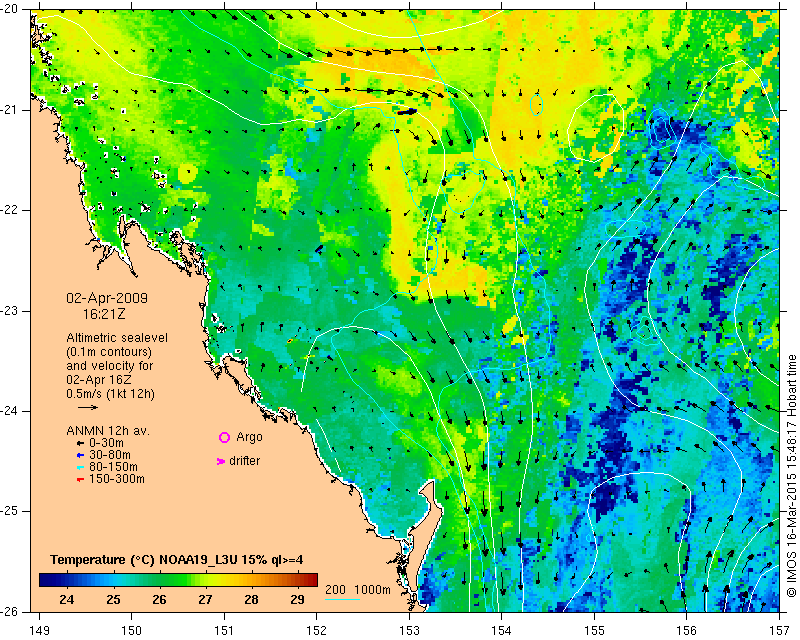800x640 pixels.
Task: Click latitude axis label '-21'
Action: coord(10,110)
